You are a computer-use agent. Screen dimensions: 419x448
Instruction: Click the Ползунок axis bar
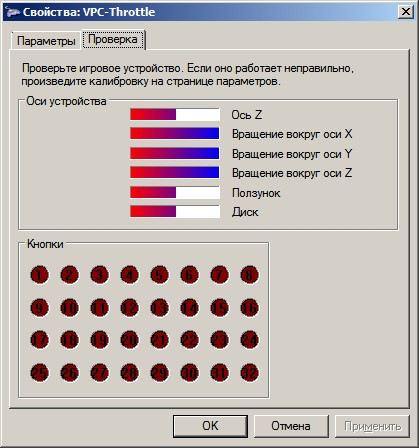click(175, 192)
